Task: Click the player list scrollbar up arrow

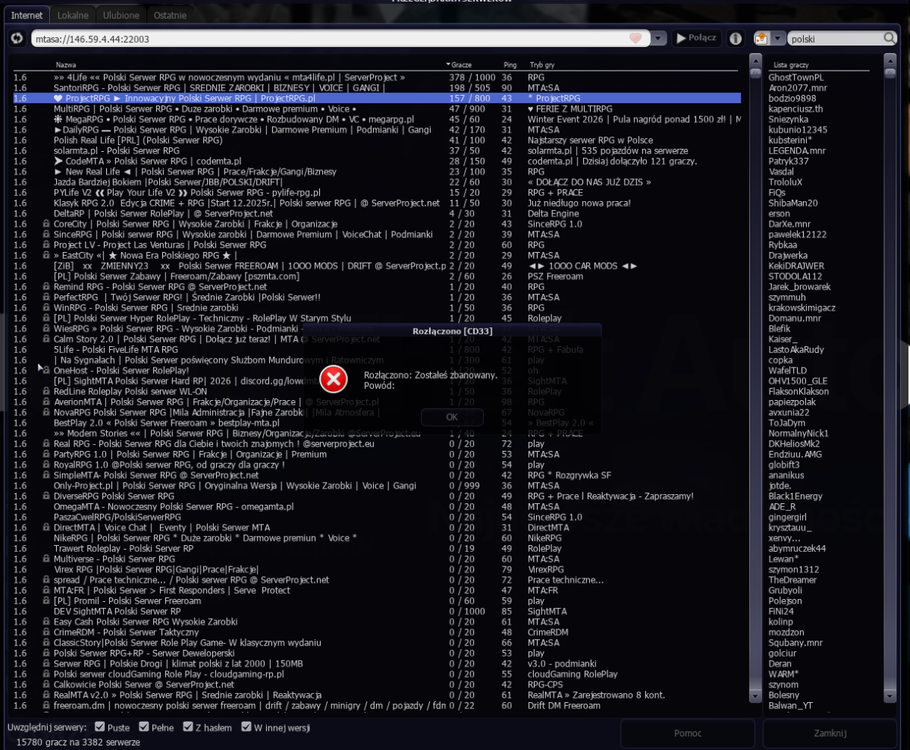Action: pyautogui.click(x=890, y=59)
